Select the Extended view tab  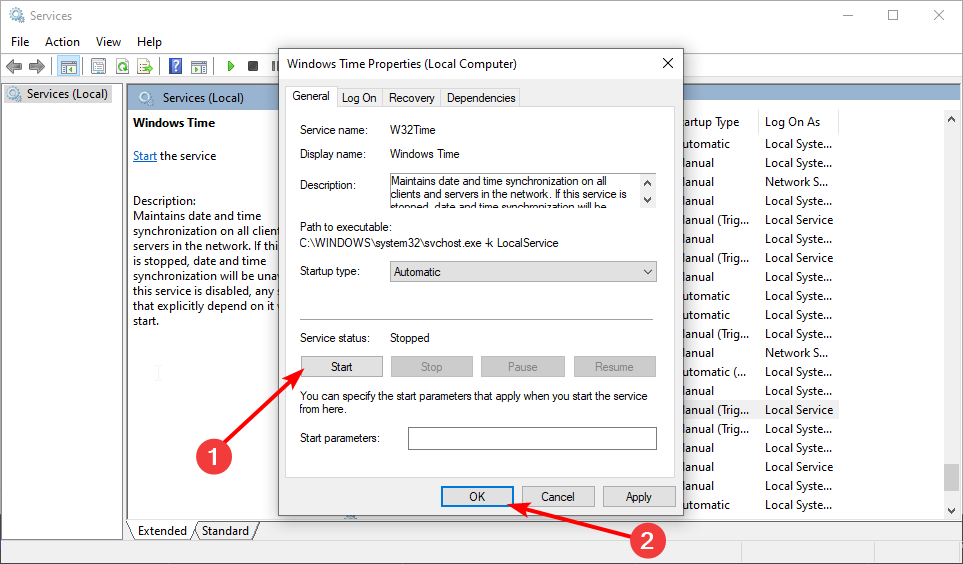[162, 531]
